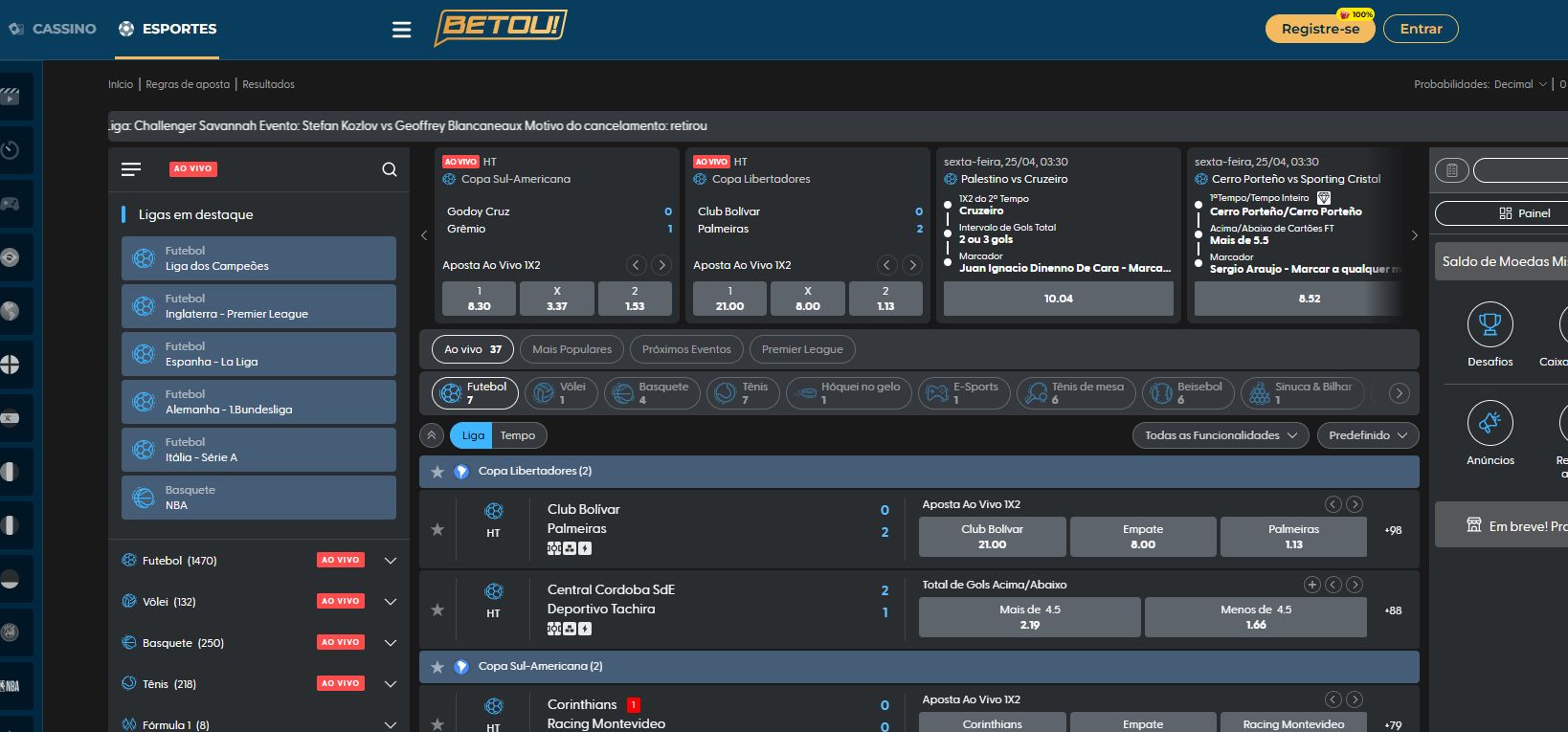Bet on Mais de 4.5 at 2.19
Screen dimensions: 1568x732
[x=1030, y=617]
